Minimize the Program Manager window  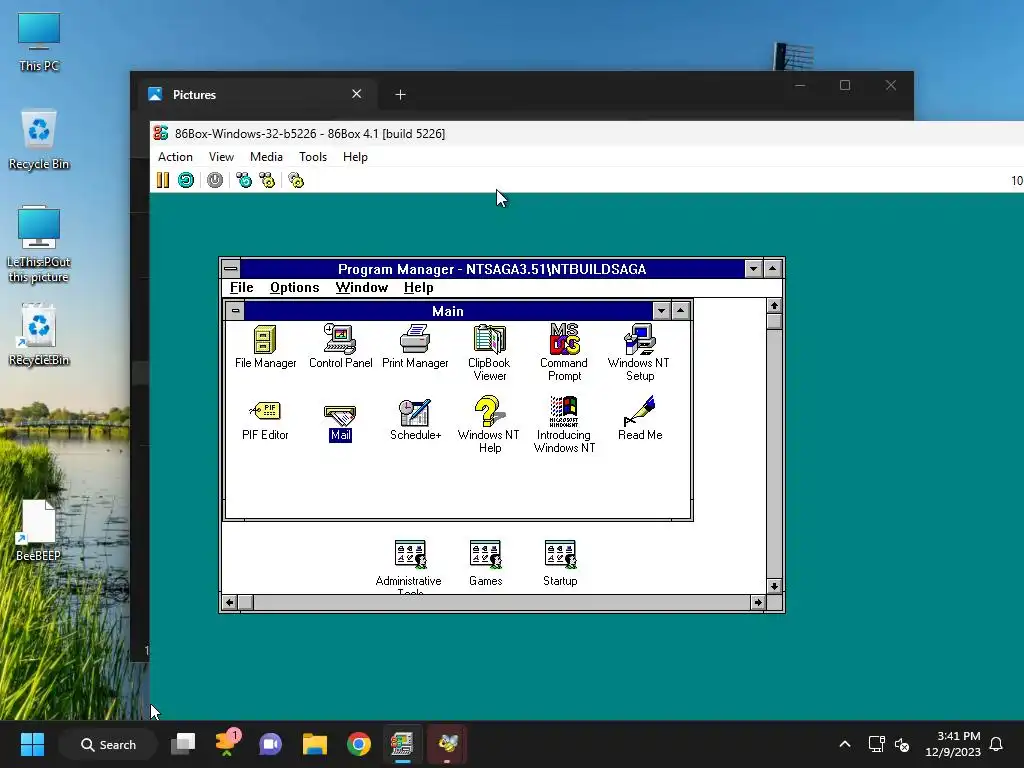pos(753,268)
